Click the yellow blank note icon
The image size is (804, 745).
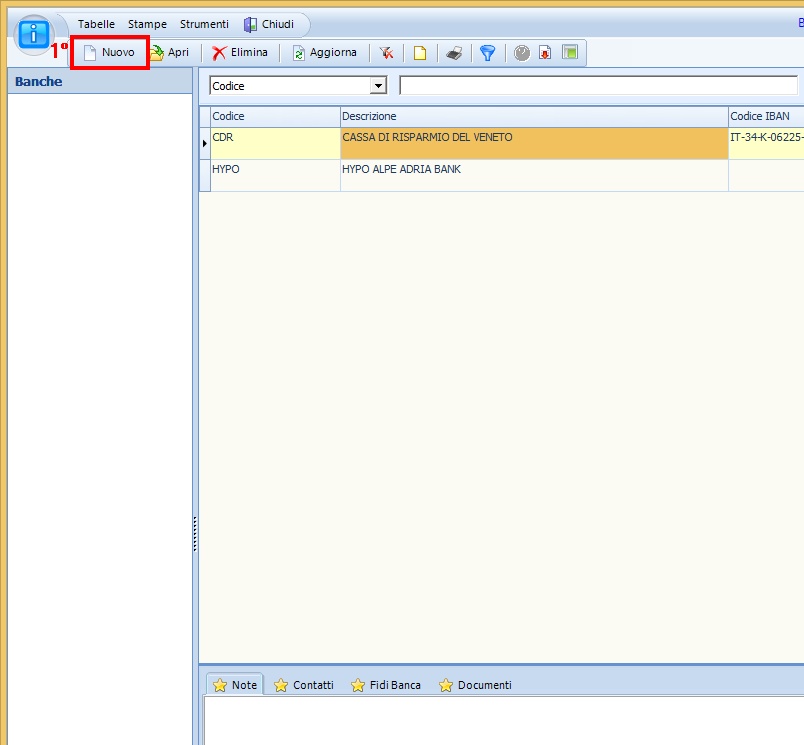[x=420, y=53]
